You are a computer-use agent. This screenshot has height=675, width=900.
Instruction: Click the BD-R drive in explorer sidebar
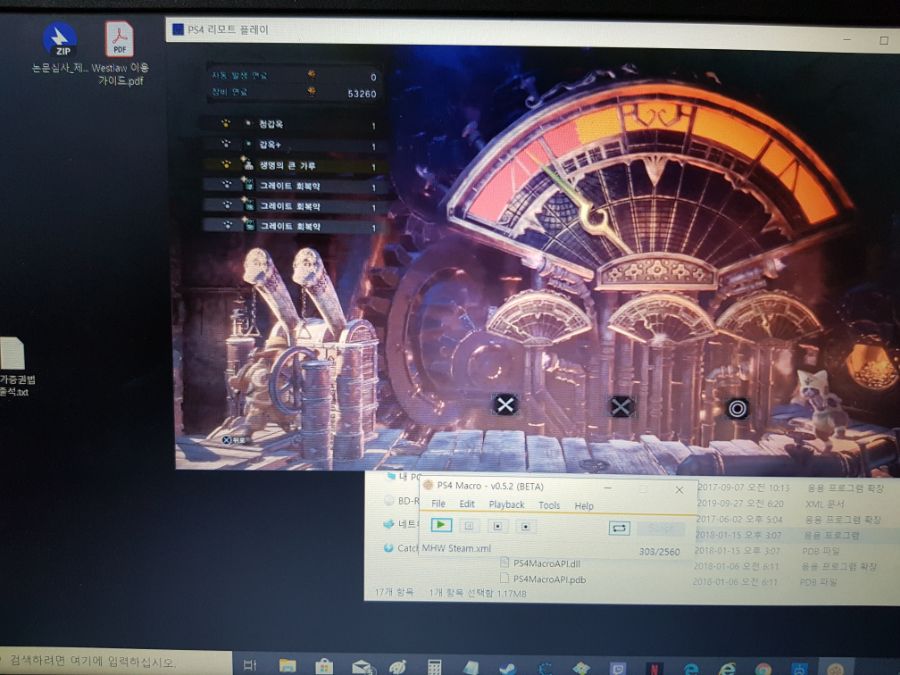[x=402, y=501]
